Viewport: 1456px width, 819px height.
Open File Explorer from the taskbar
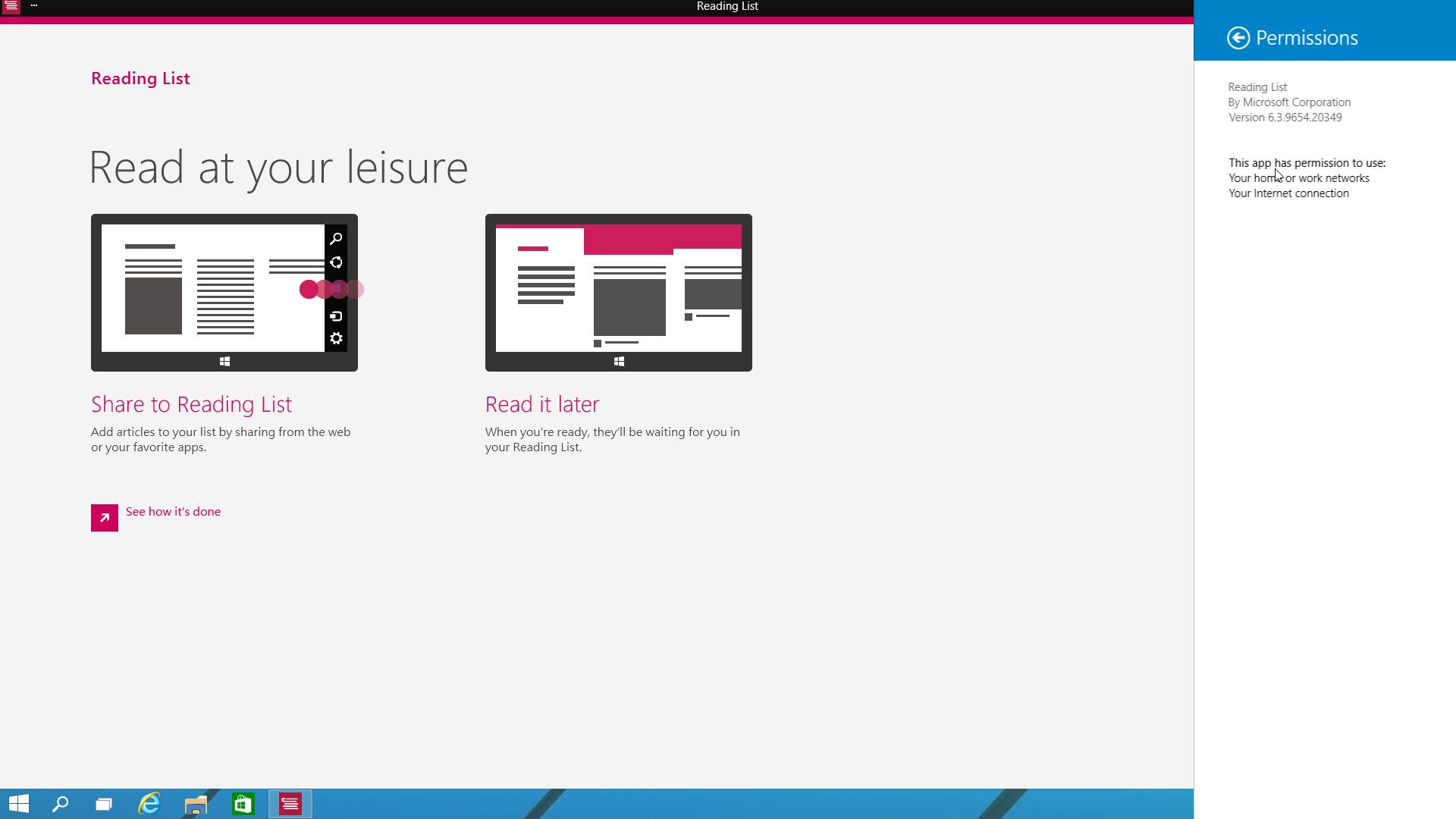point(196,804)
